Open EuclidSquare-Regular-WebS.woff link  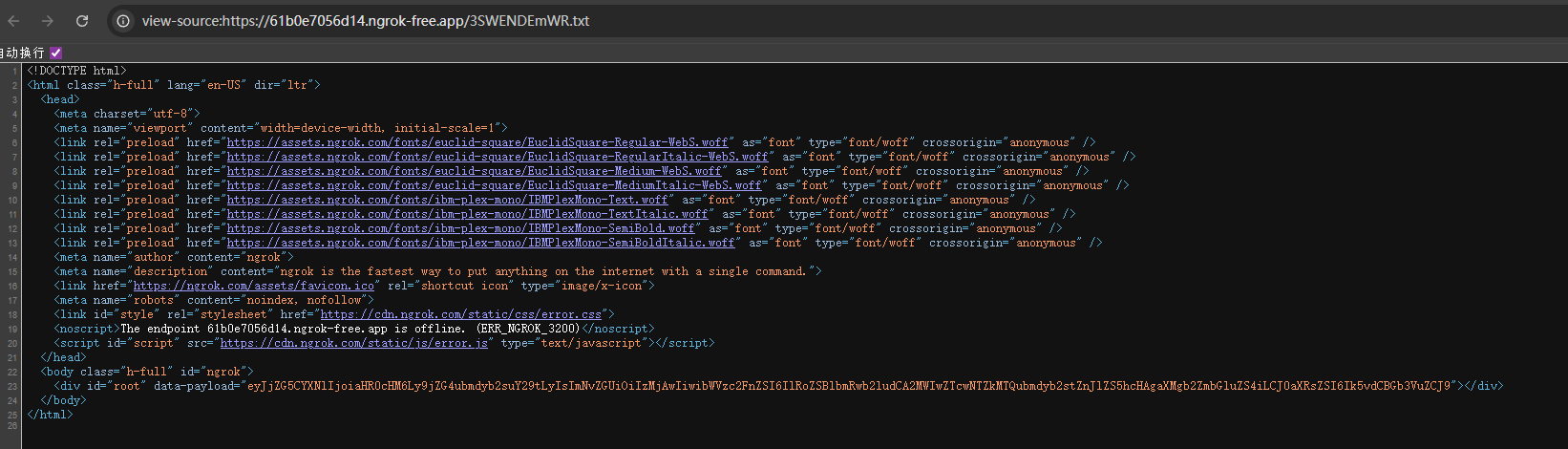click(x=477, y=142)
